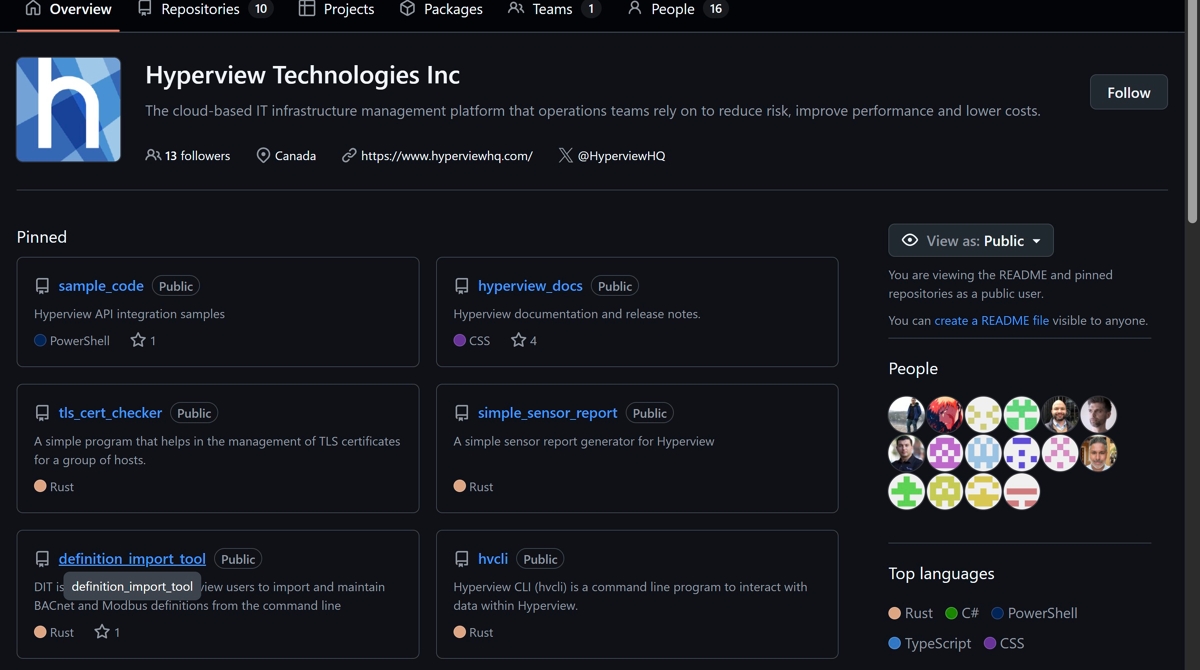Image resolution: width=1200 pixels, height=670 pixels.
Task: Open the Packages tab
Action: [x=441, y=9]
